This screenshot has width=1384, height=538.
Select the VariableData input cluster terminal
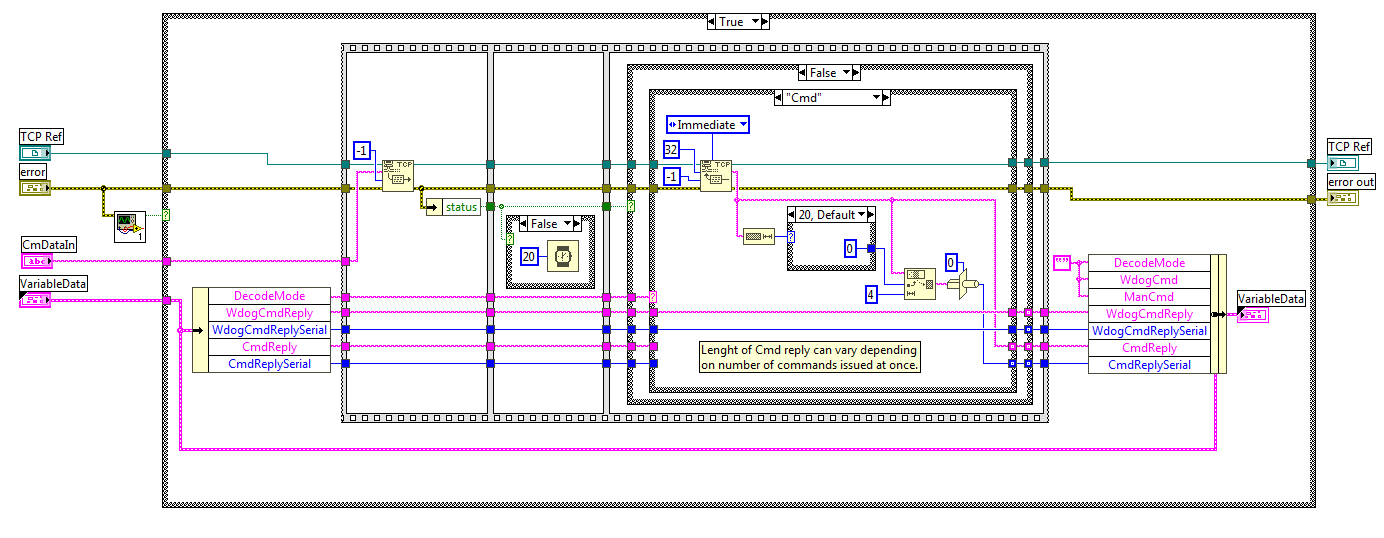34,300
